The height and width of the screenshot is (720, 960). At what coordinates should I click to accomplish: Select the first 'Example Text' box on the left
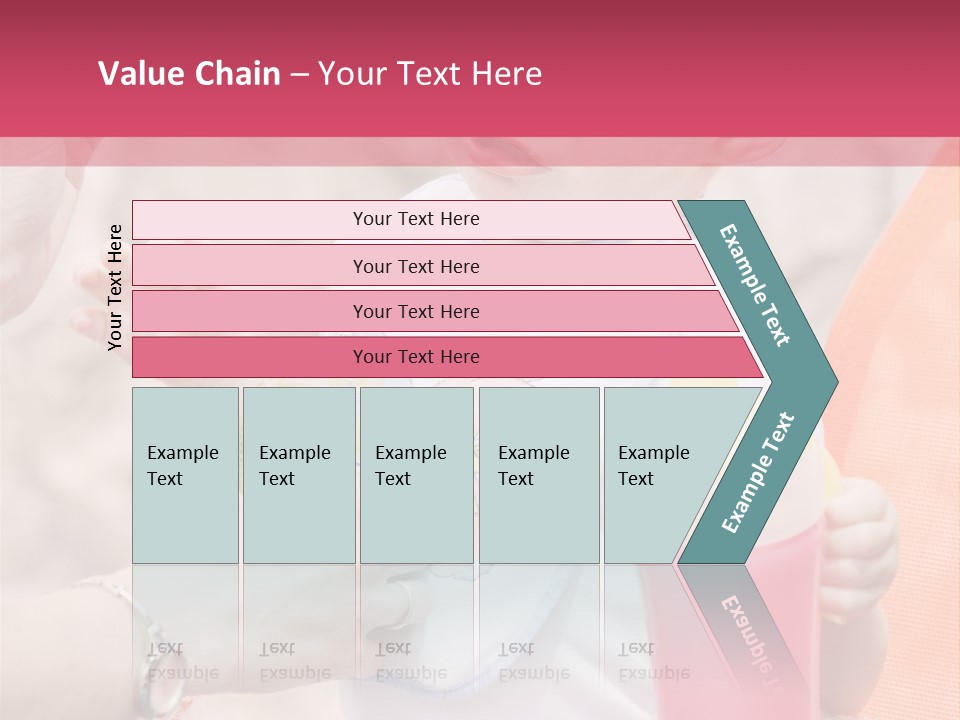coord(185,475)
